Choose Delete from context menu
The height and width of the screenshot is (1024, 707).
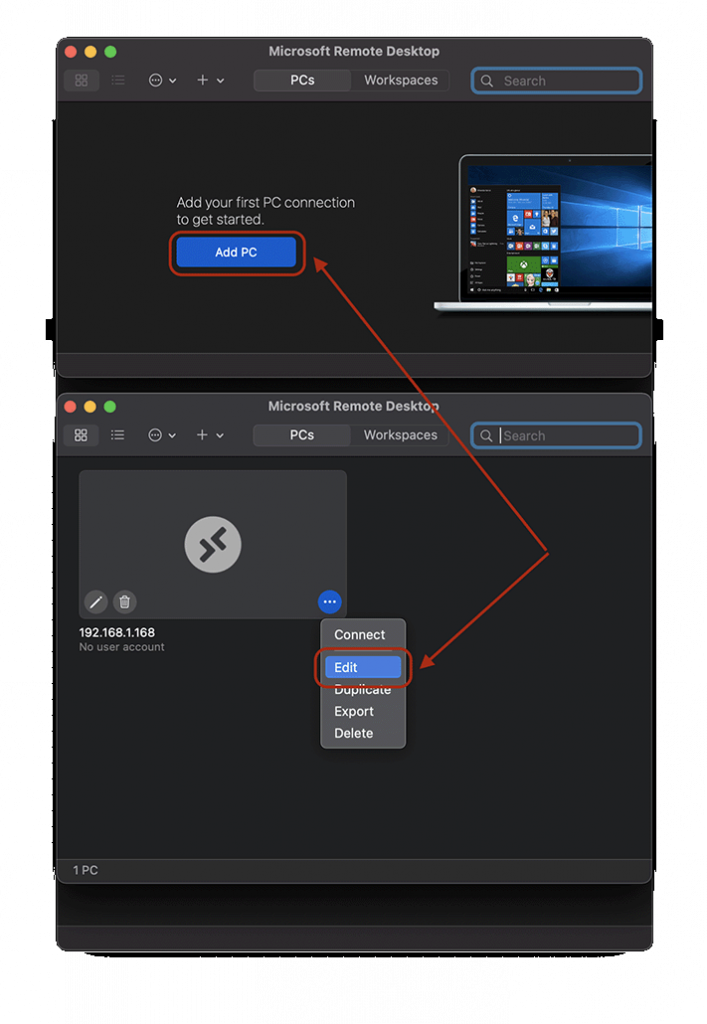click(x=354, y=733)
